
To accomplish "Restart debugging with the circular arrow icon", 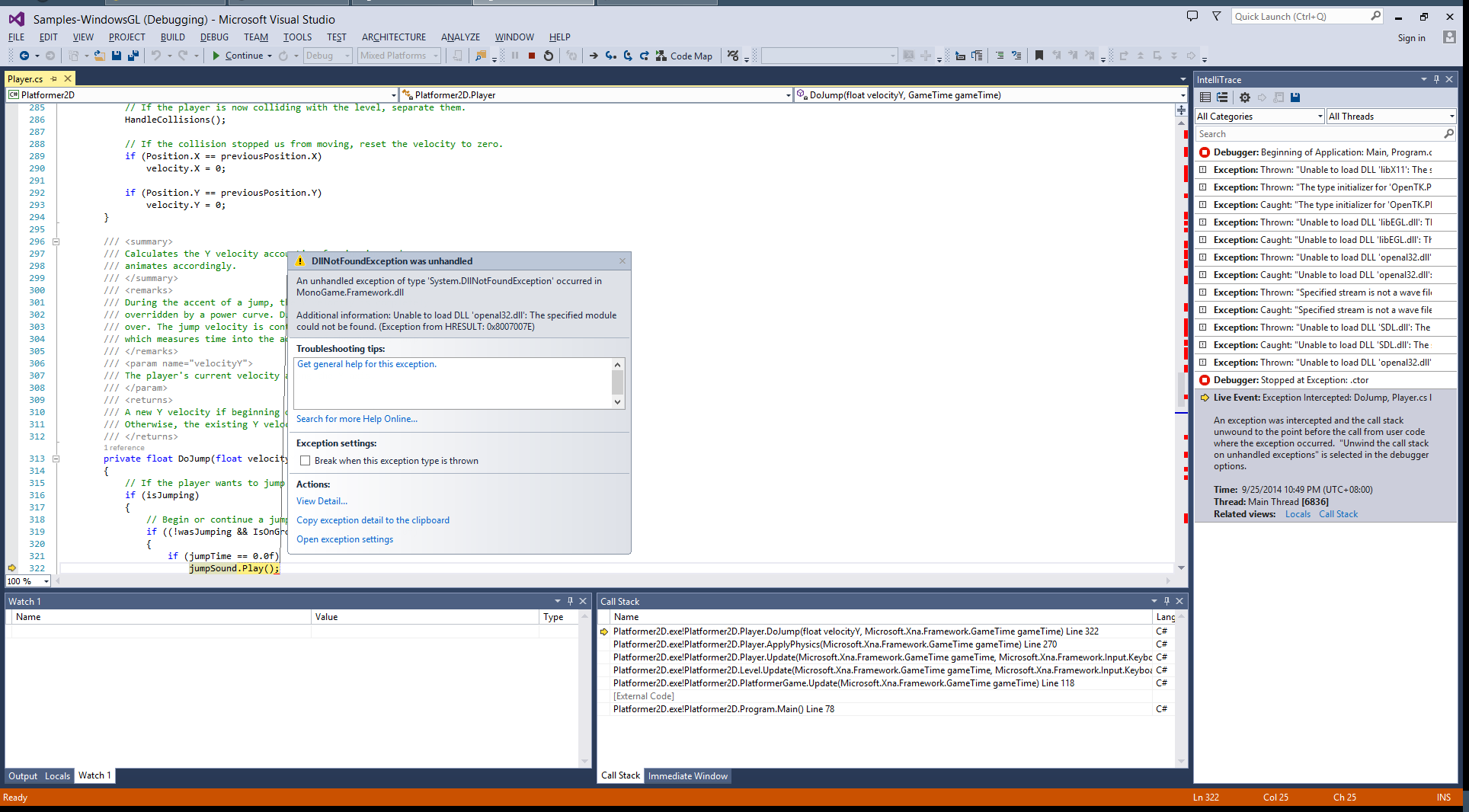I will tap(549, 56).
